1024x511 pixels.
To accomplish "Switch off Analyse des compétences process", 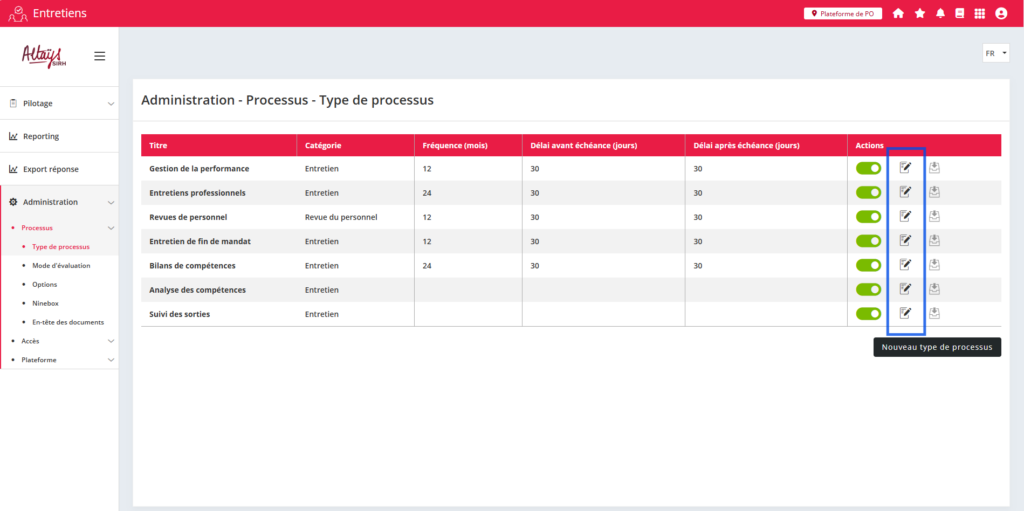I will pyautogui.click(x=868, y=289).
